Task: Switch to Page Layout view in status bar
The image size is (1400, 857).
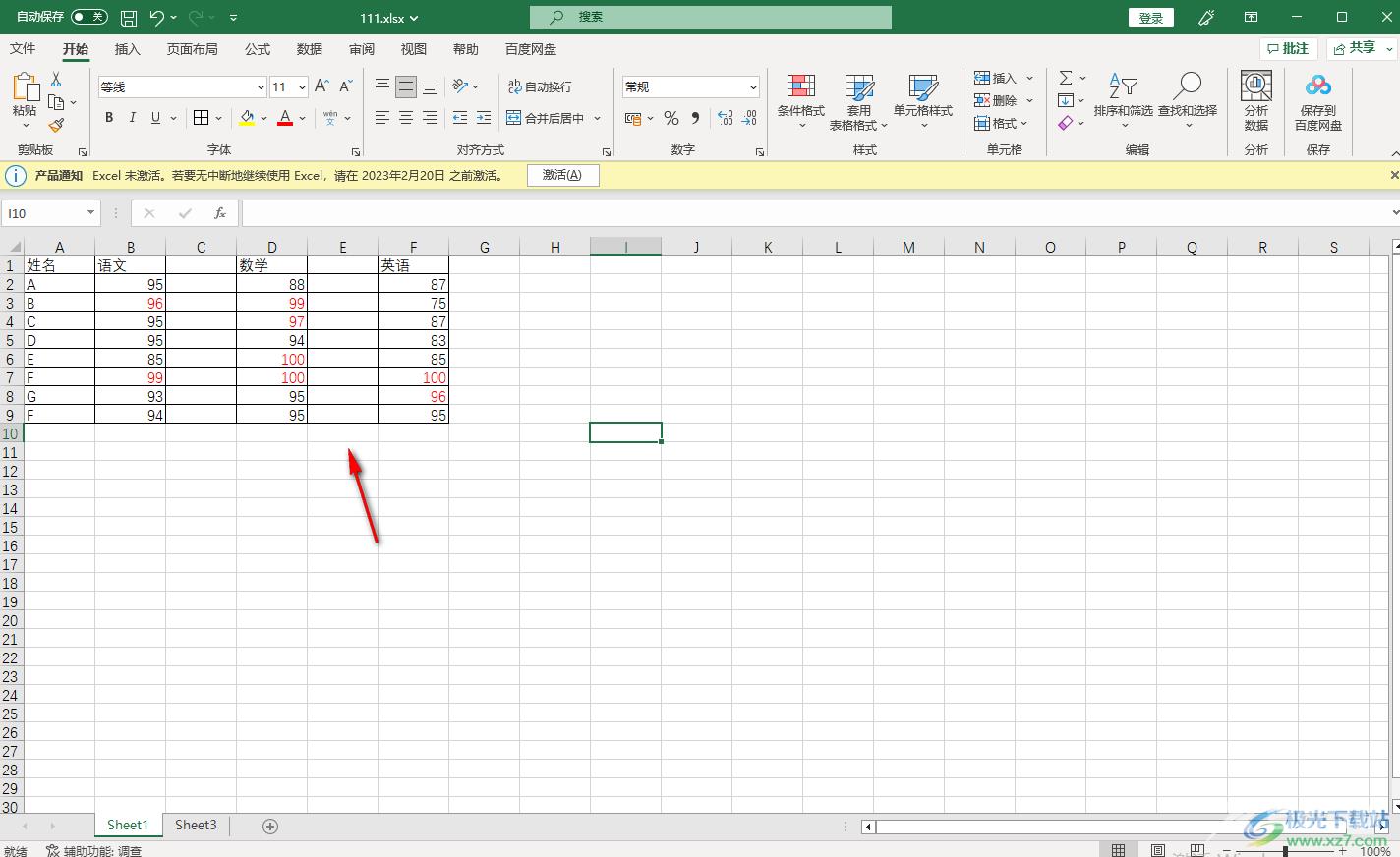Action: pyautogui.click(x=1157, y=850)
